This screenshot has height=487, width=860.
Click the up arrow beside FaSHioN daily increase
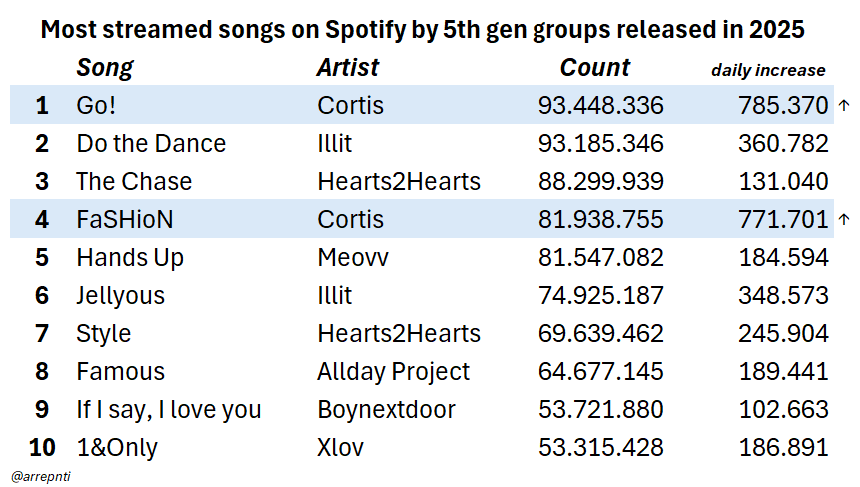pos(845,219)
